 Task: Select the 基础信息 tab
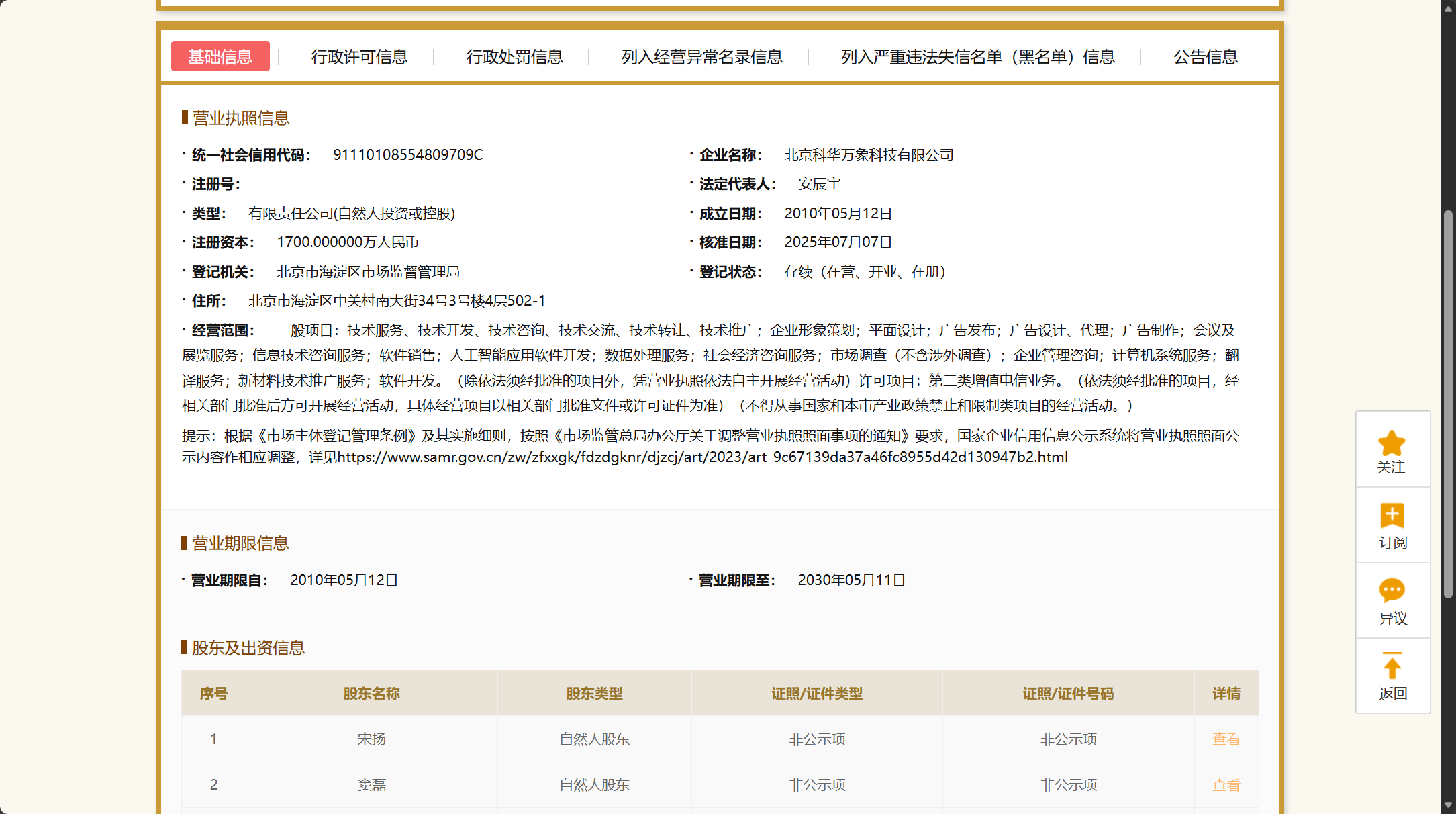tap(220, 56)
